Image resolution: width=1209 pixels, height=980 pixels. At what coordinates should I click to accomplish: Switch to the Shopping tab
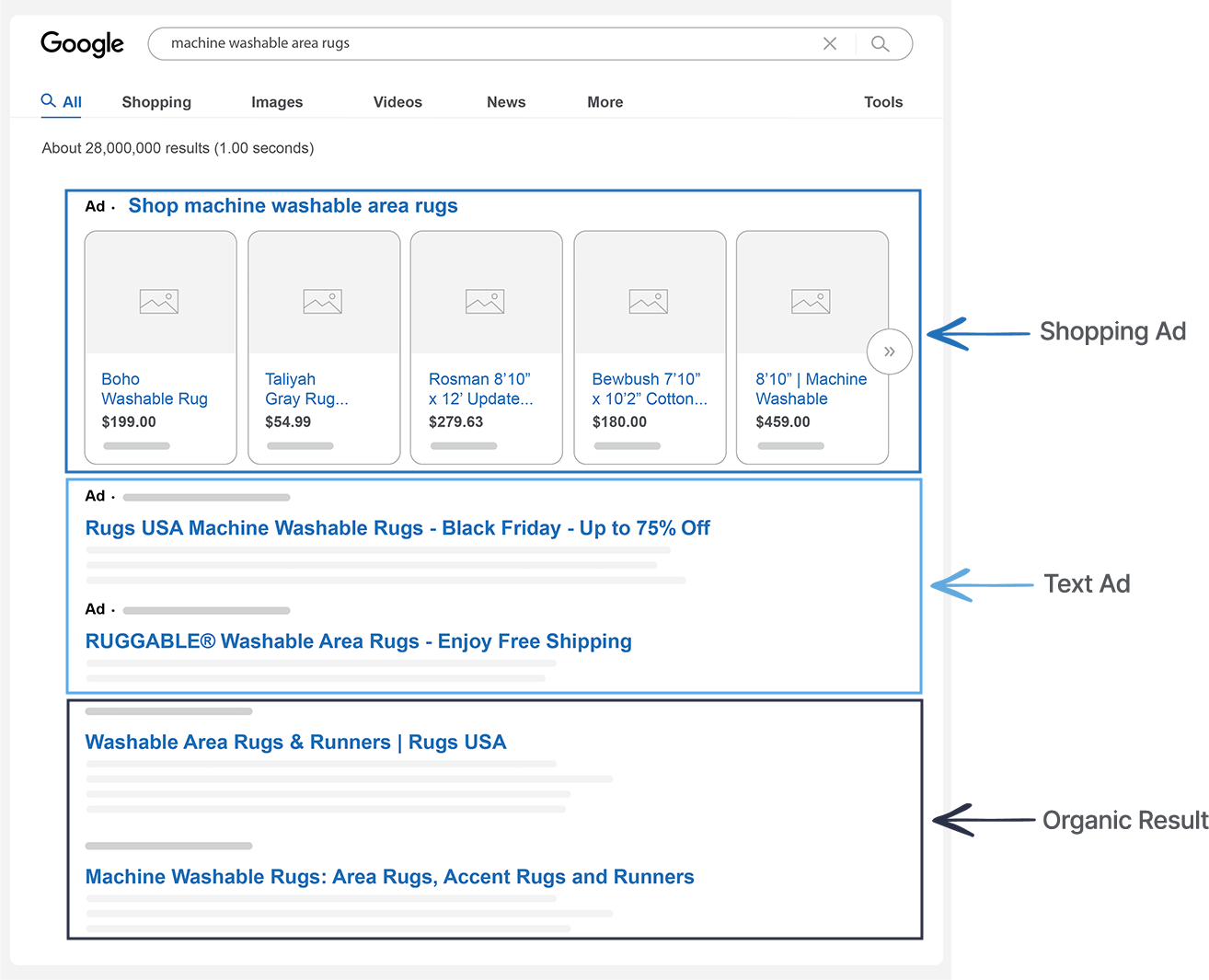(x=156, y=102)
